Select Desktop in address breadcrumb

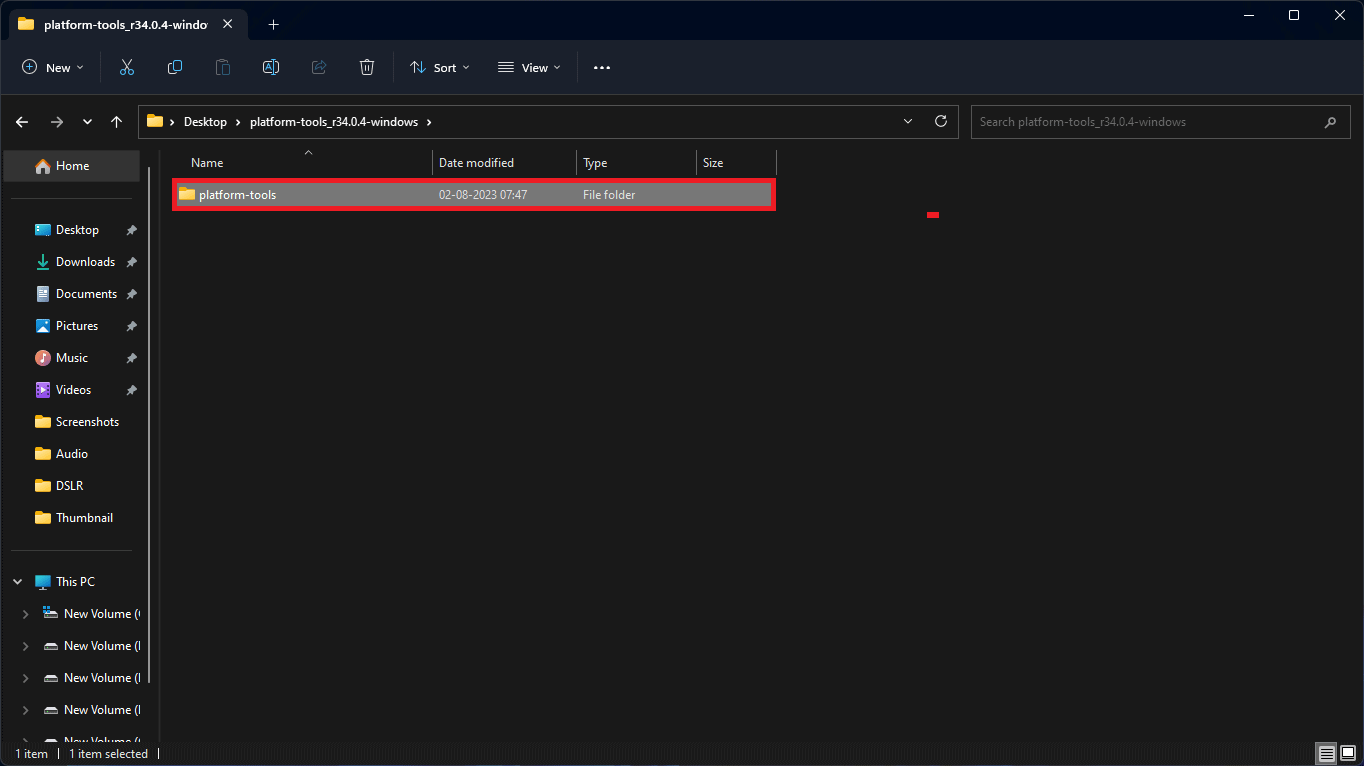click(205, 122)
